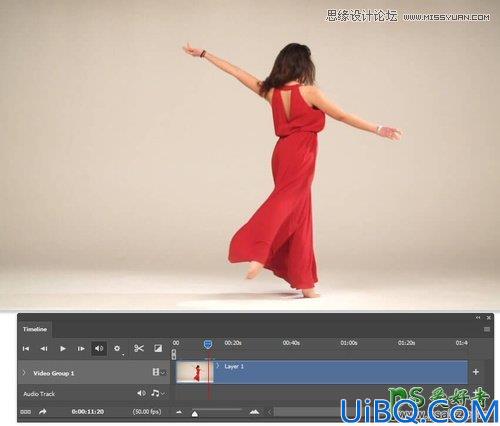
Task: Click the 01:00s ruler mark
Action: tap(349, 343)
